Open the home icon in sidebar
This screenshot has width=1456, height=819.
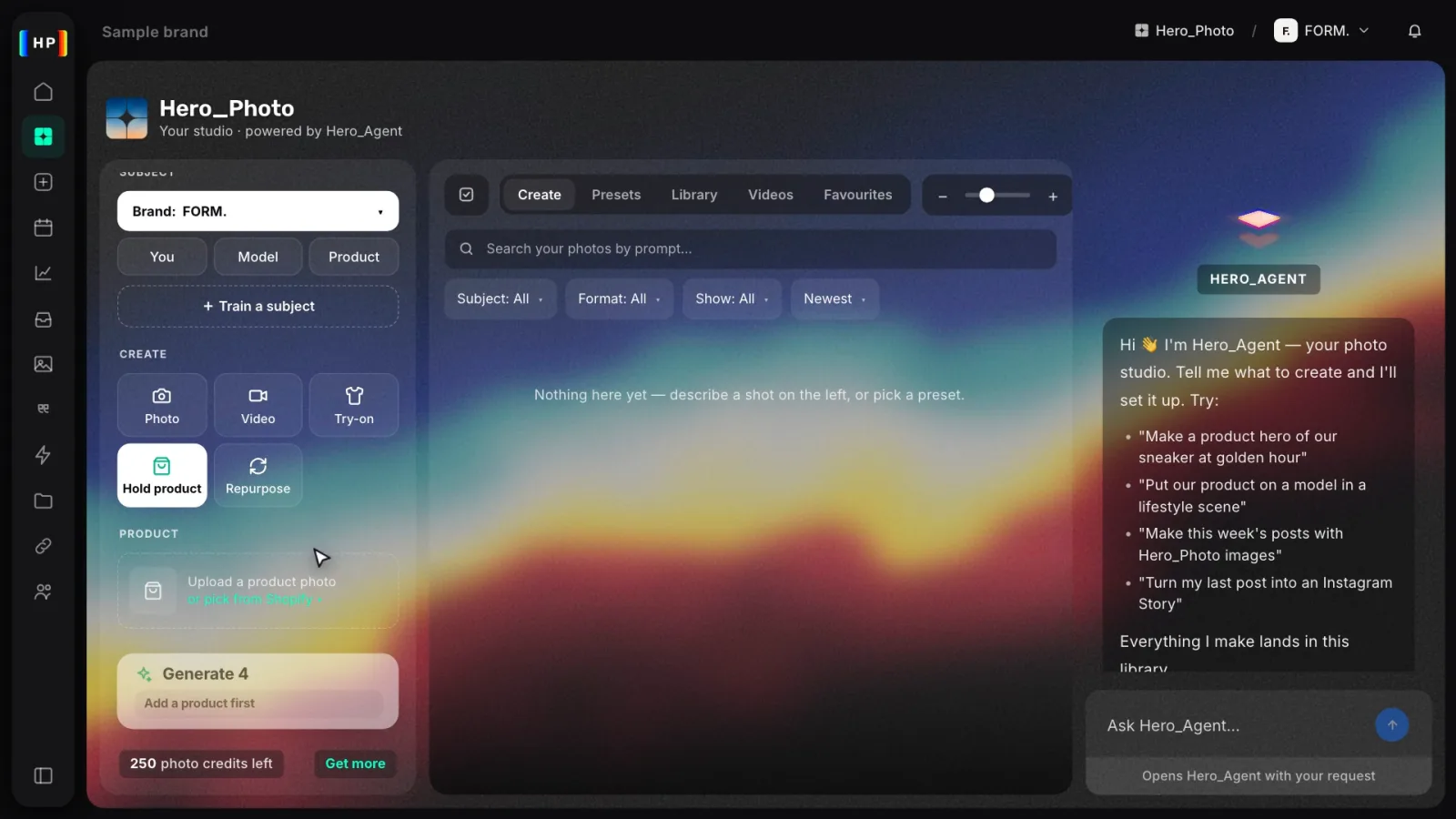(x=43, y=92)
